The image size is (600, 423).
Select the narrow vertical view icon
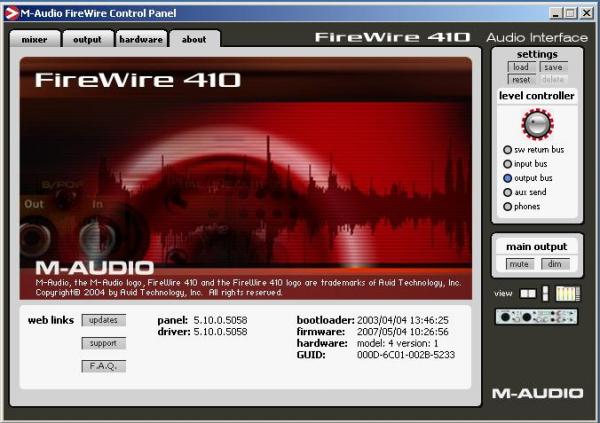(x=545, y=293)
